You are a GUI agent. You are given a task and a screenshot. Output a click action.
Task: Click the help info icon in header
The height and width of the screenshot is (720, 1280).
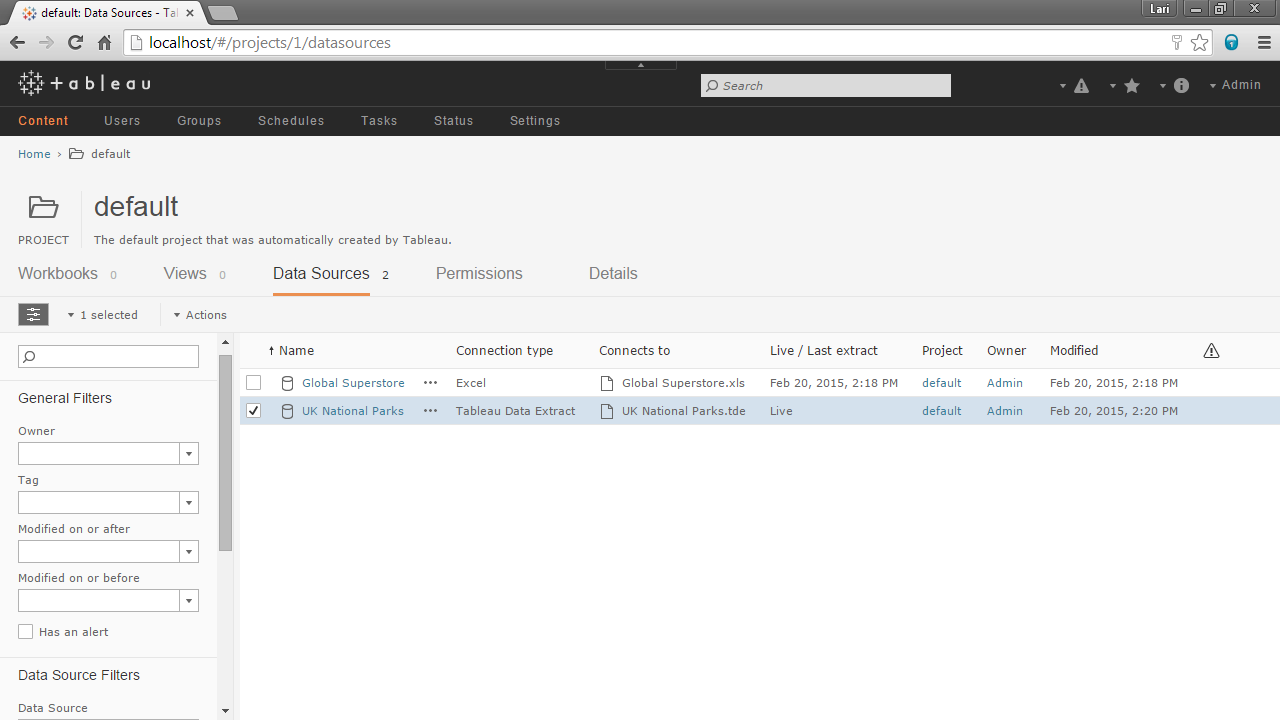(x=1181, y=86)
